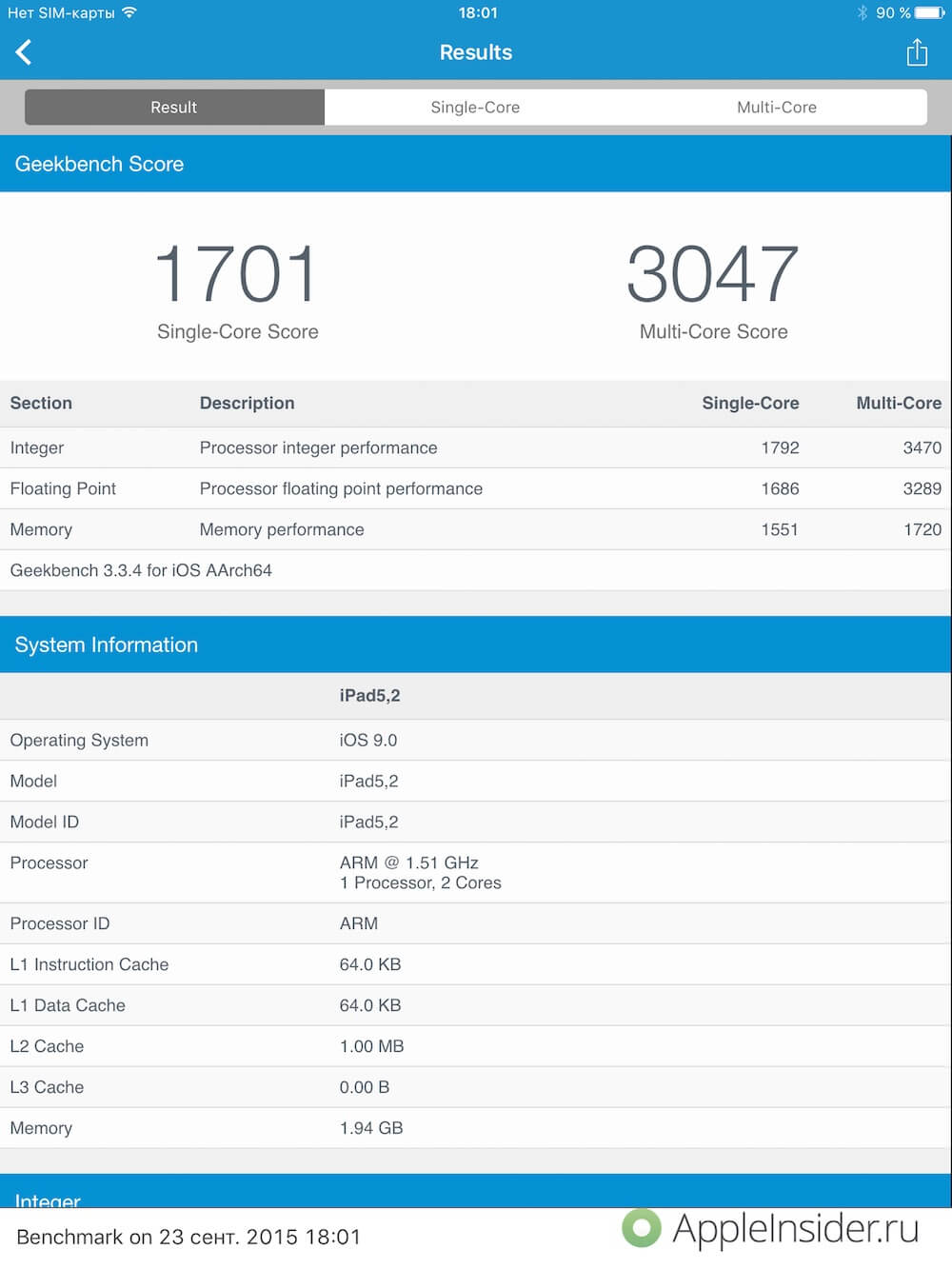Tap the Description column header
Viewport: 952px width, 1269px height.
248,403
